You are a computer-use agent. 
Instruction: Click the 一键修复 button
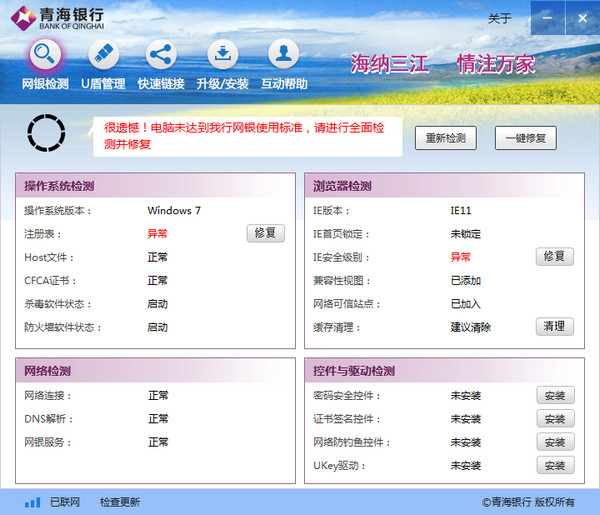(x=526, y=138)
